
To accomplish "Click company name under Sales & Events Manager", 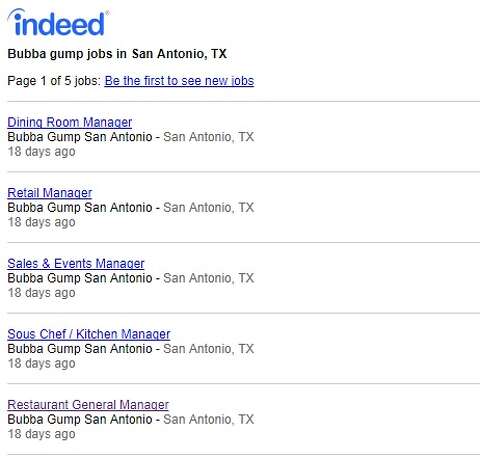I will (80, 278).
